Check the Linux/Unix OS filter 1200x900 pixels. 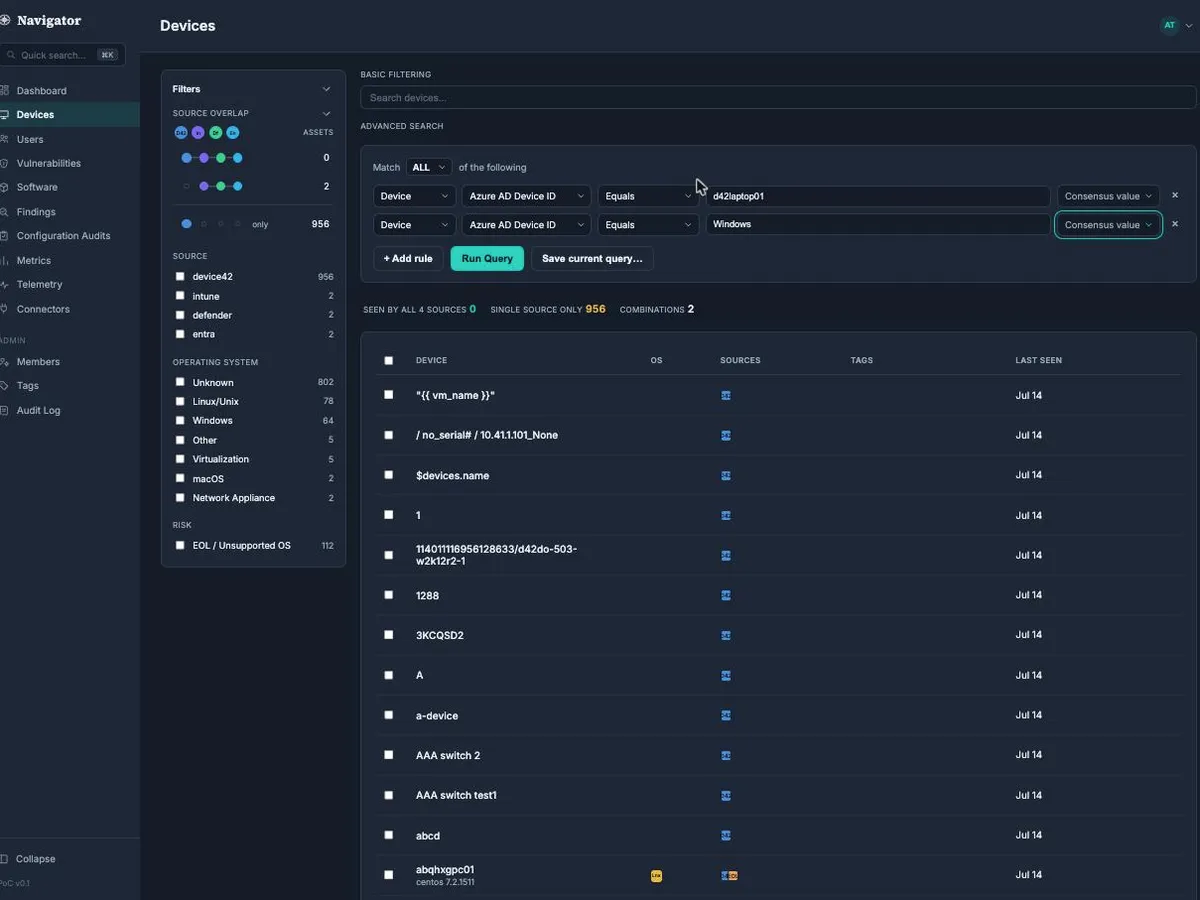tap(180, 401)
